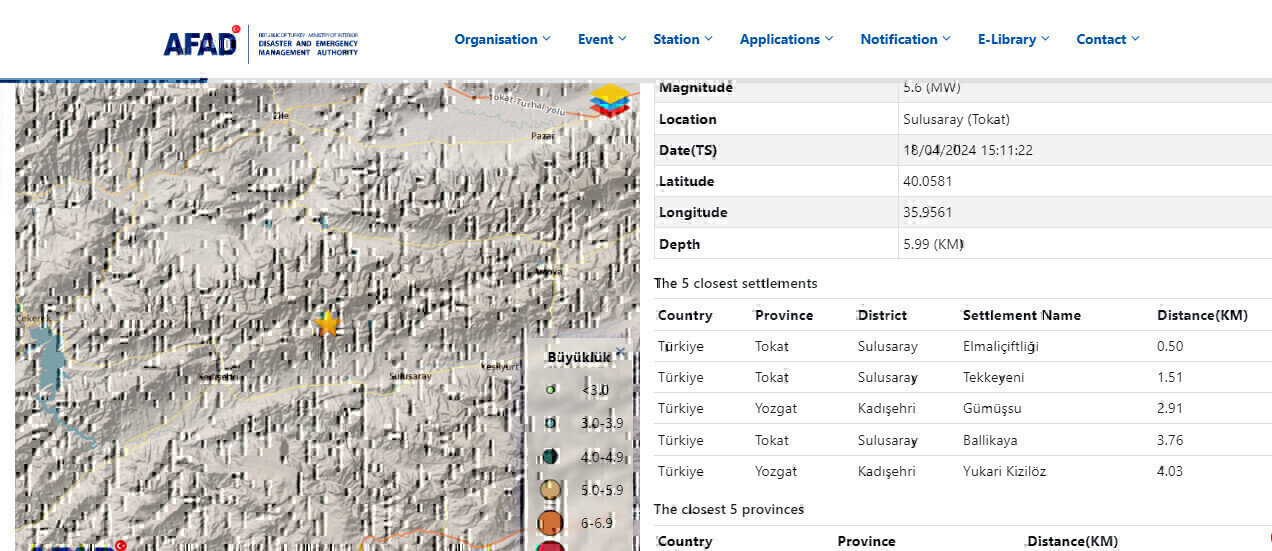The width and height of the screenshot is (1272, 551).
Task: Open the Notification menu
Action: (905, 40)
